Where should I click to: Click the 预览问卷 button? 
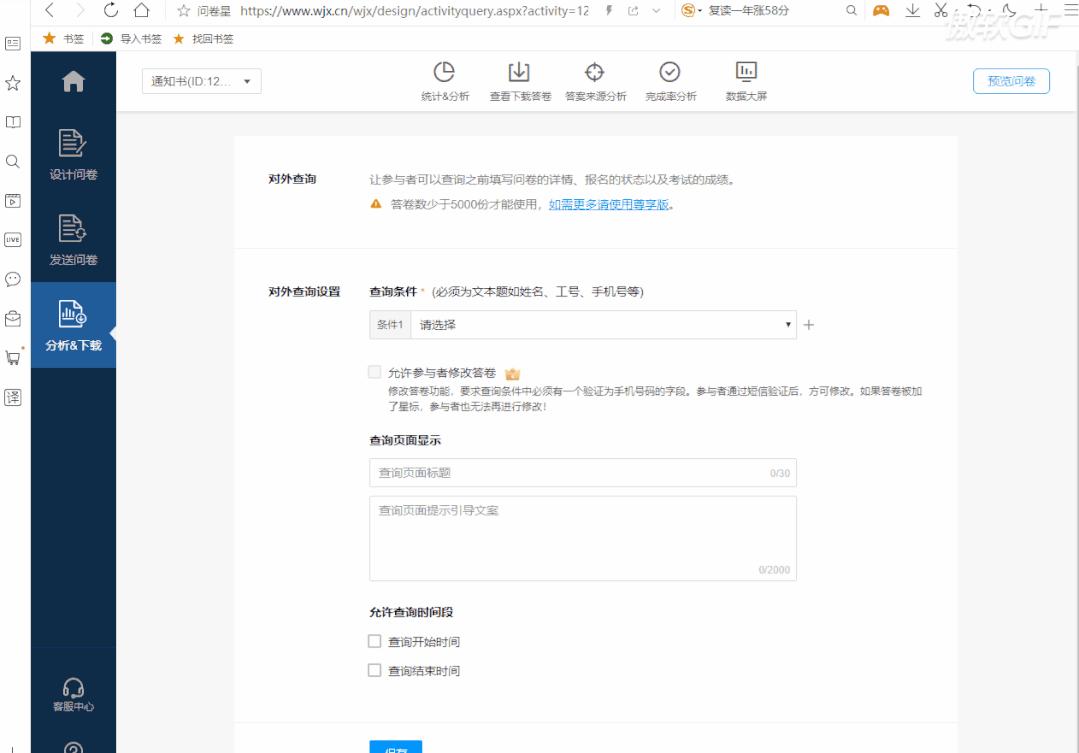(x=1011, y=81)
